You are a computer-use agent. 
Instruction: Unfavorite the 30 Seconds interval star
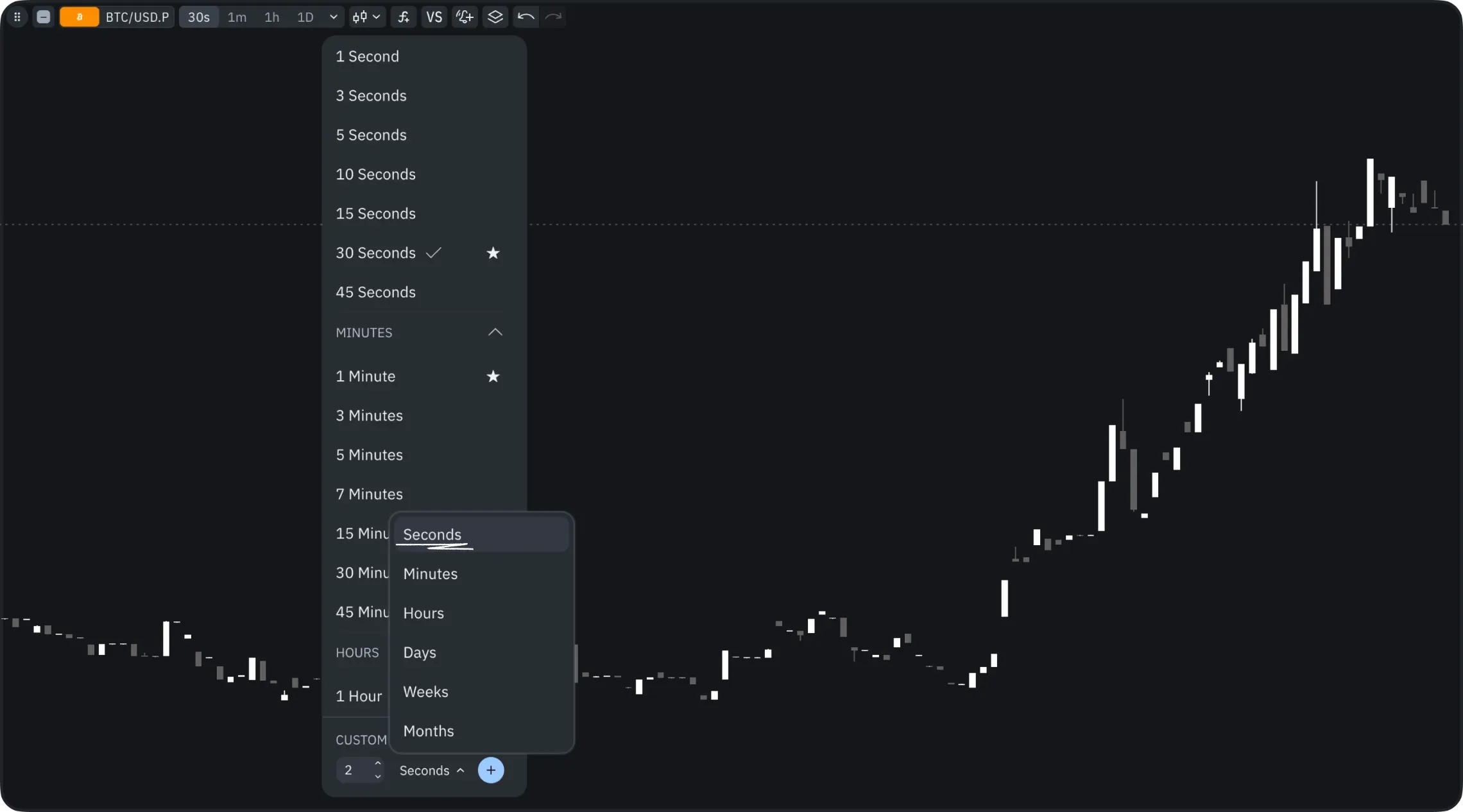tap(493, 253)
